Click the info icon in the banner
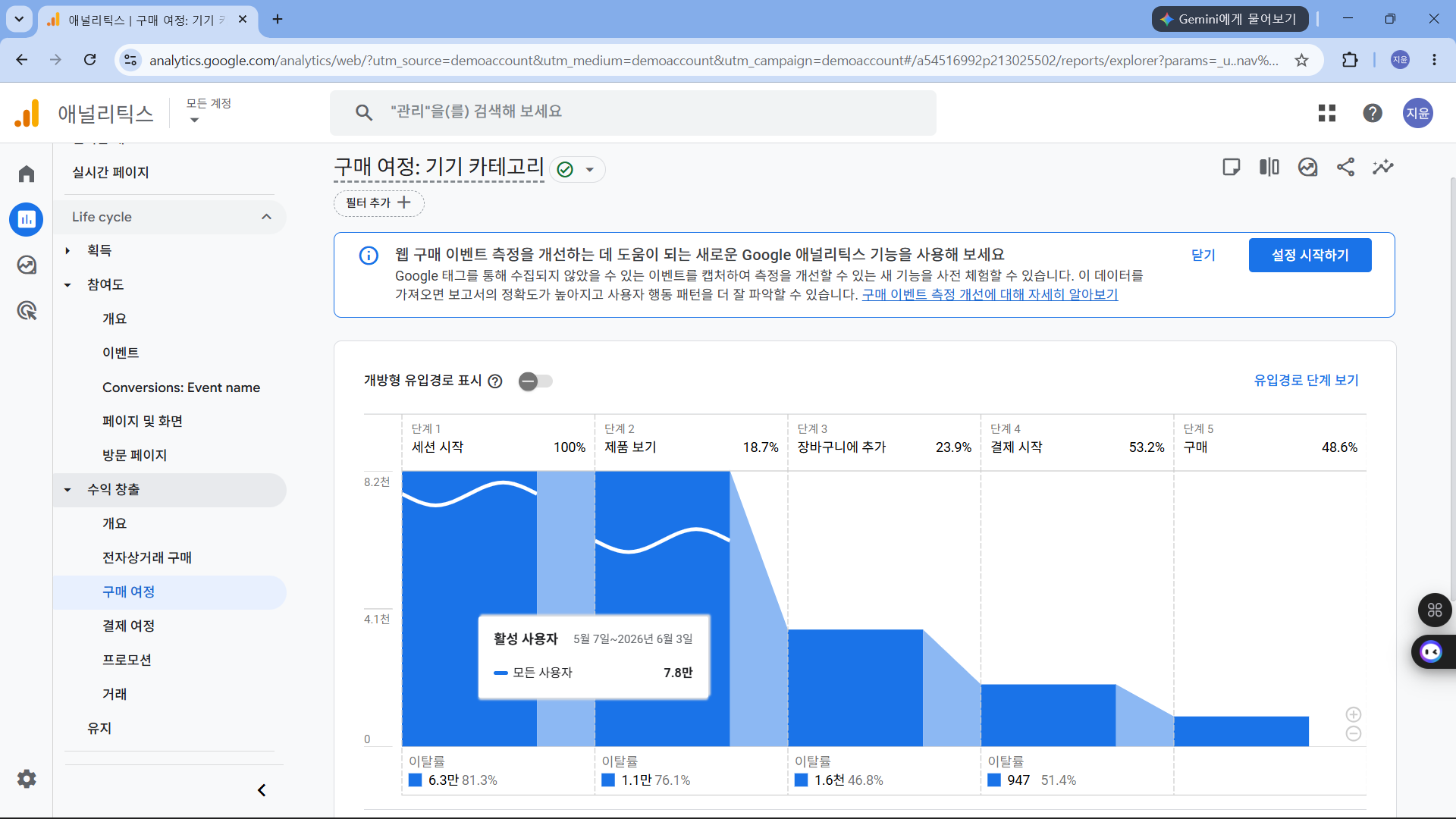This screenshot has width=1456, height=819. coord(369,256)
